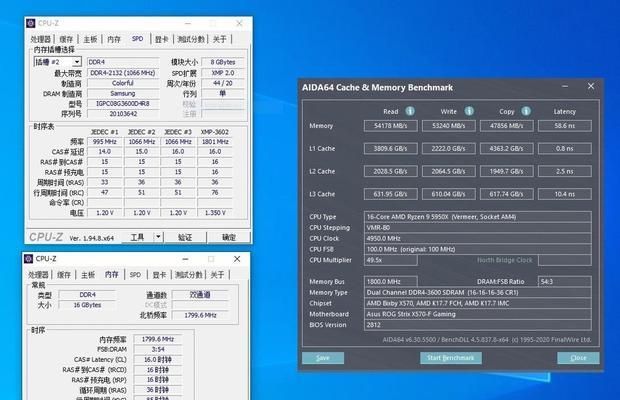Click the Copy info icon in AIDA64
The image size is (620, 400).
[526, 111]
